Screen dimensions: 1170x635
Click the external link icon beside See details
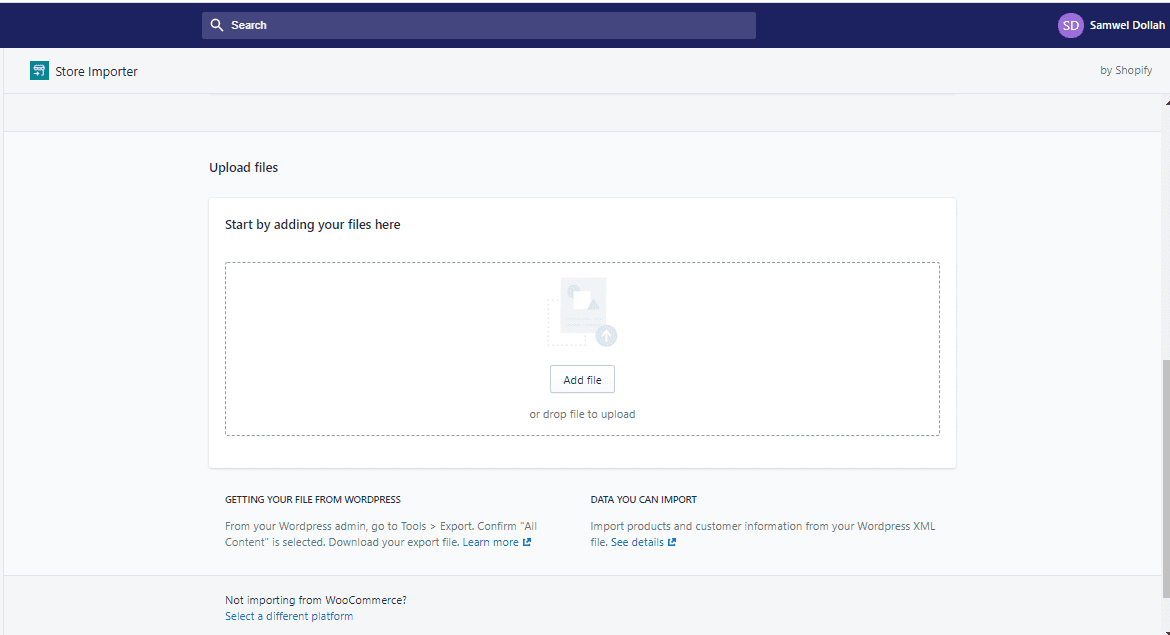coord(672,542)
